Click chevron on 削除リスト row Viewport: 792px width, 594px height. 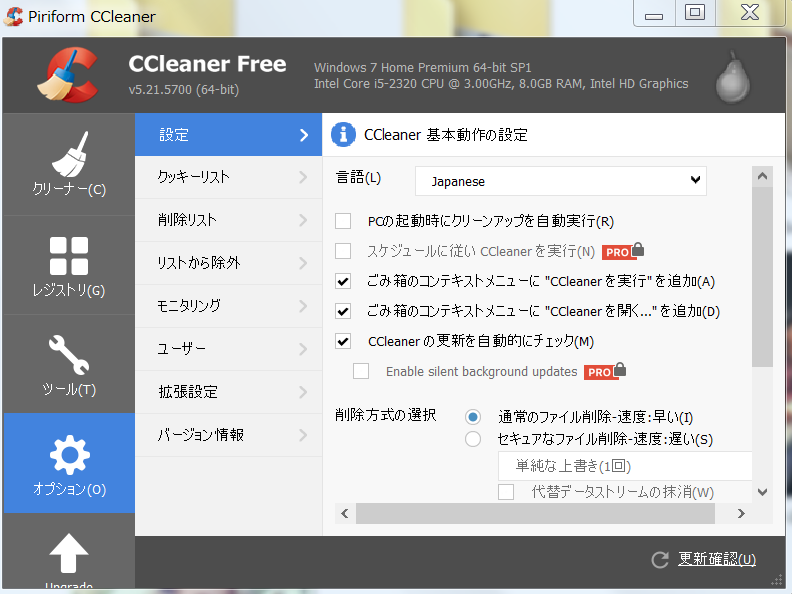pyautogui.click(x=303, y=220)
